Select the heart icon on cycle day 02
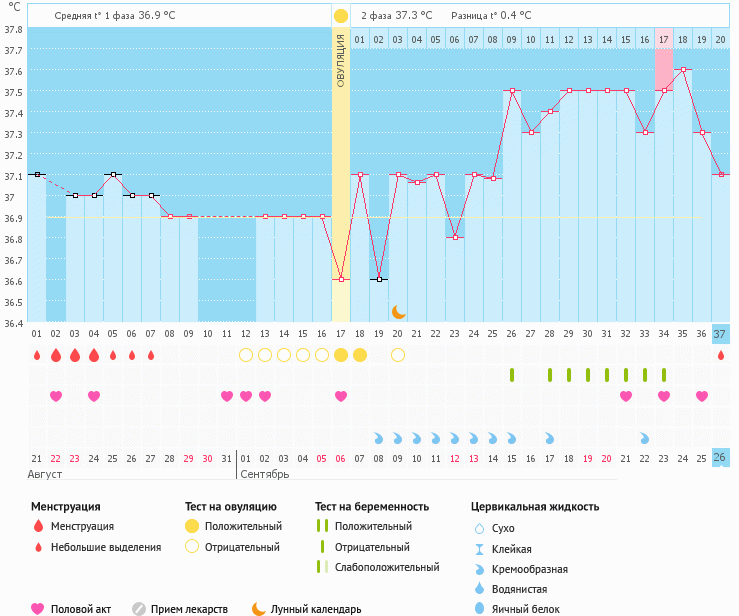The width and height of the screenshot is (739, 616). click(56, 397)
